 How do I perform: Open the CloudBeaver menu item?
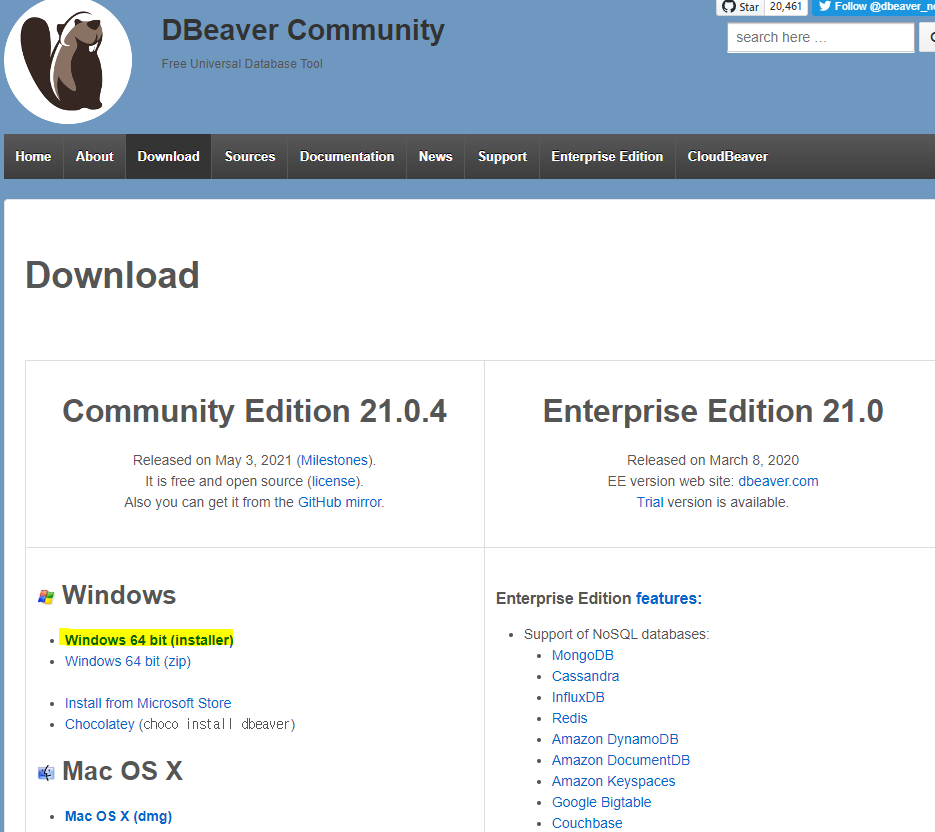click(x=727, y=156)
